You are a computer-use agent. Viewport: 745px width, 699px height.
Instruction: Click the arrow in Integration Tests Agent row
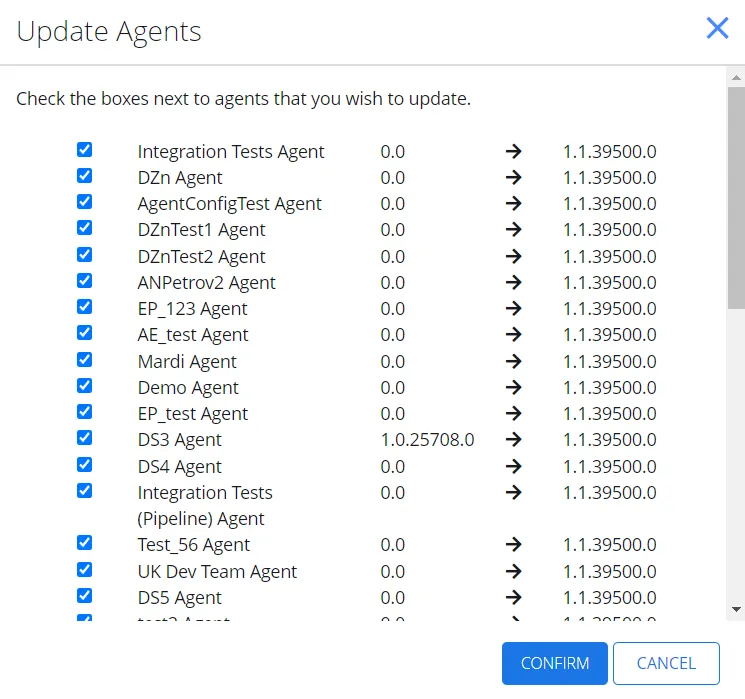click(x=514, y=152)
